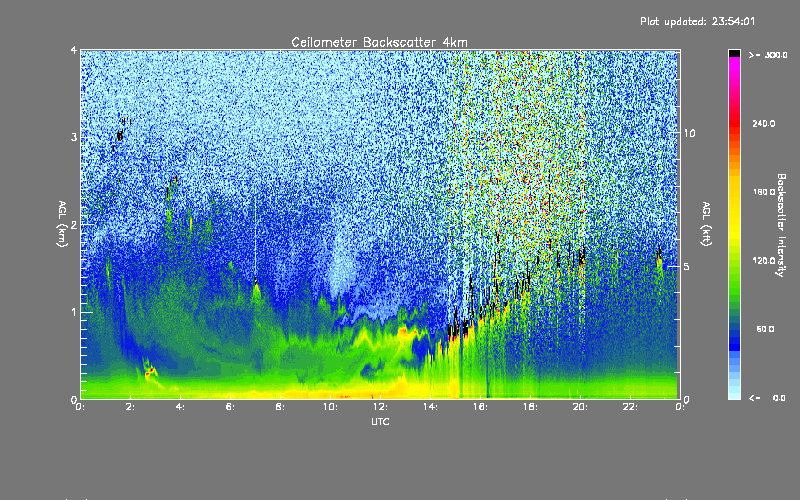
Task: Click the '240.0' colorbar value
Action: tap(764, 123)
